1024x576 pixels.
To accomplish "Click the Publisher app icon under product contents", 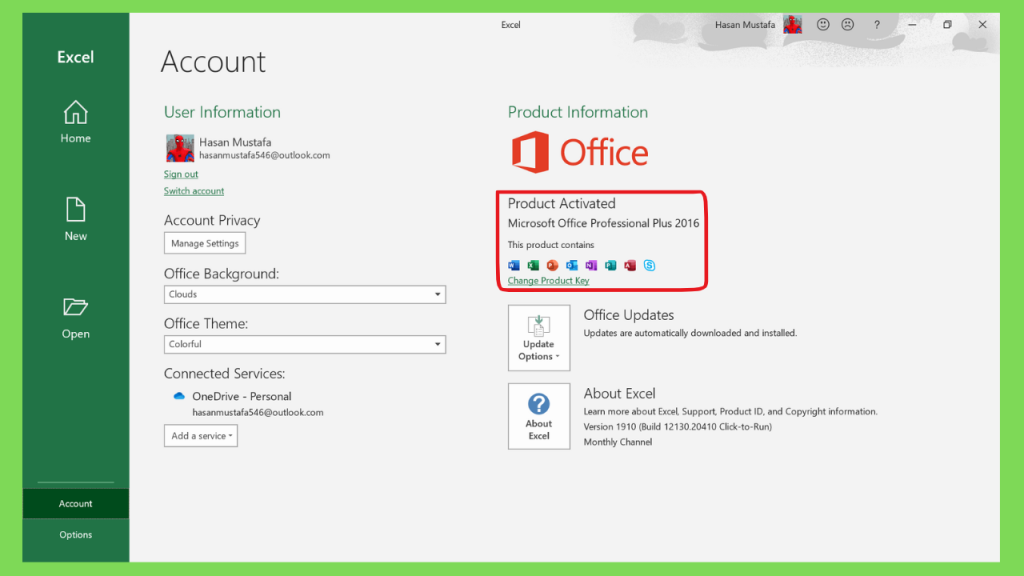I will point(610,265).
